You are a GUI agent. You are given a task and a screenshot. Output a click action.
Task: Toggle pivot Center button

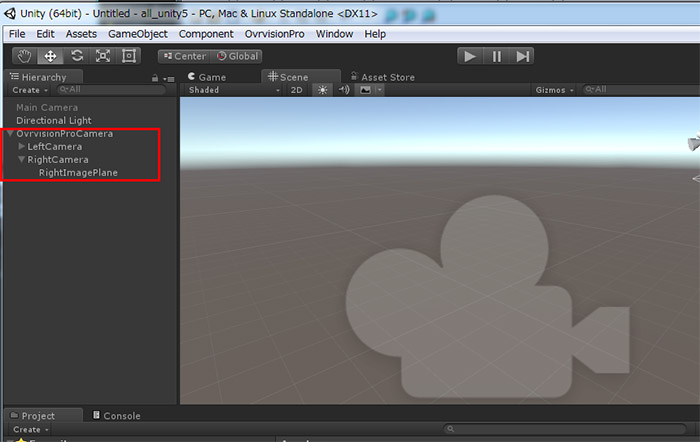pyautogui.click(x=184, y=56)
